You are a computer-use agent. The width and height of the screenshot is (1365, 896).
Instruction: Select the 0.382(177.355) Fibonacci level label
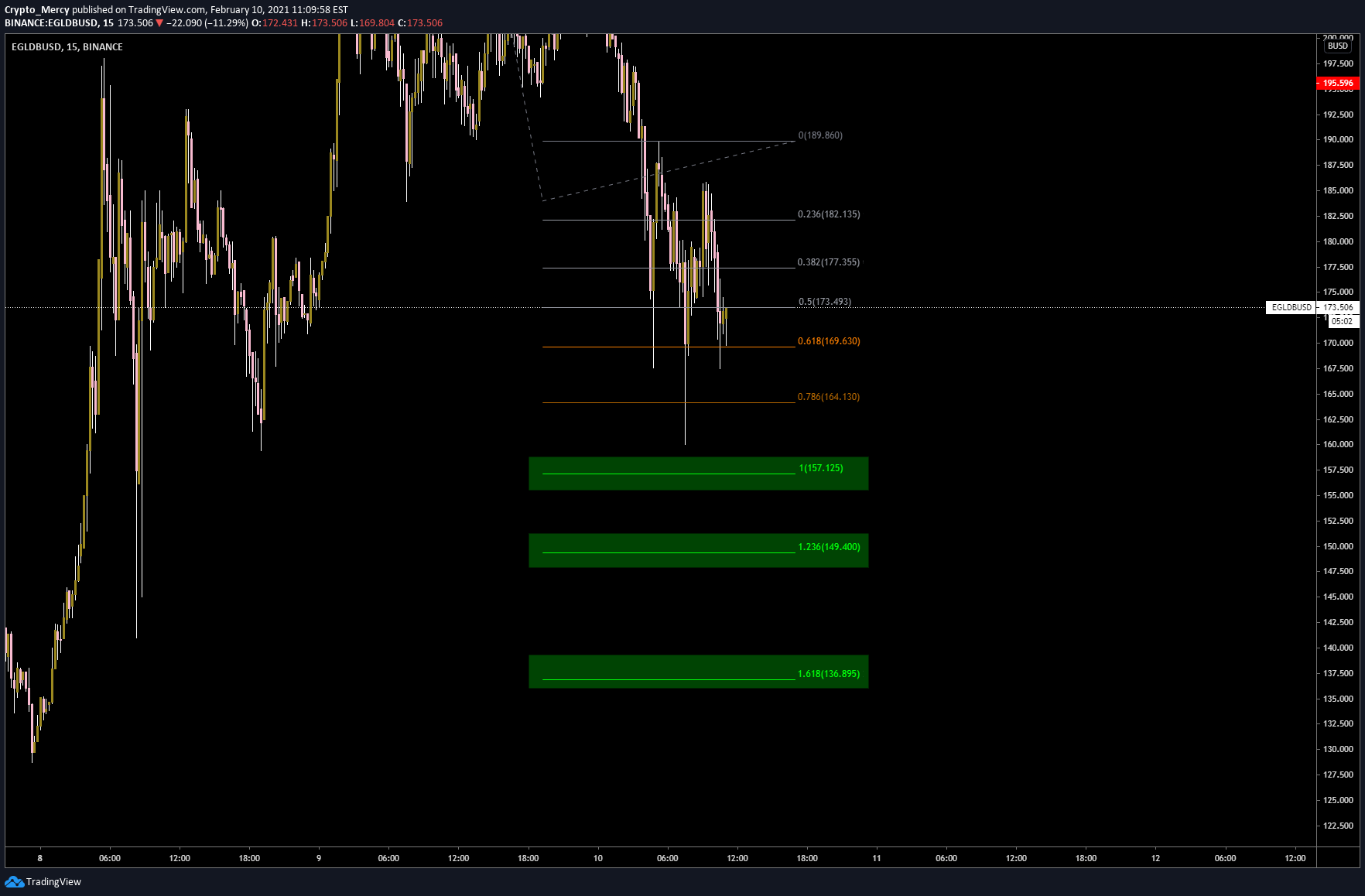click(x=829, y=262)
